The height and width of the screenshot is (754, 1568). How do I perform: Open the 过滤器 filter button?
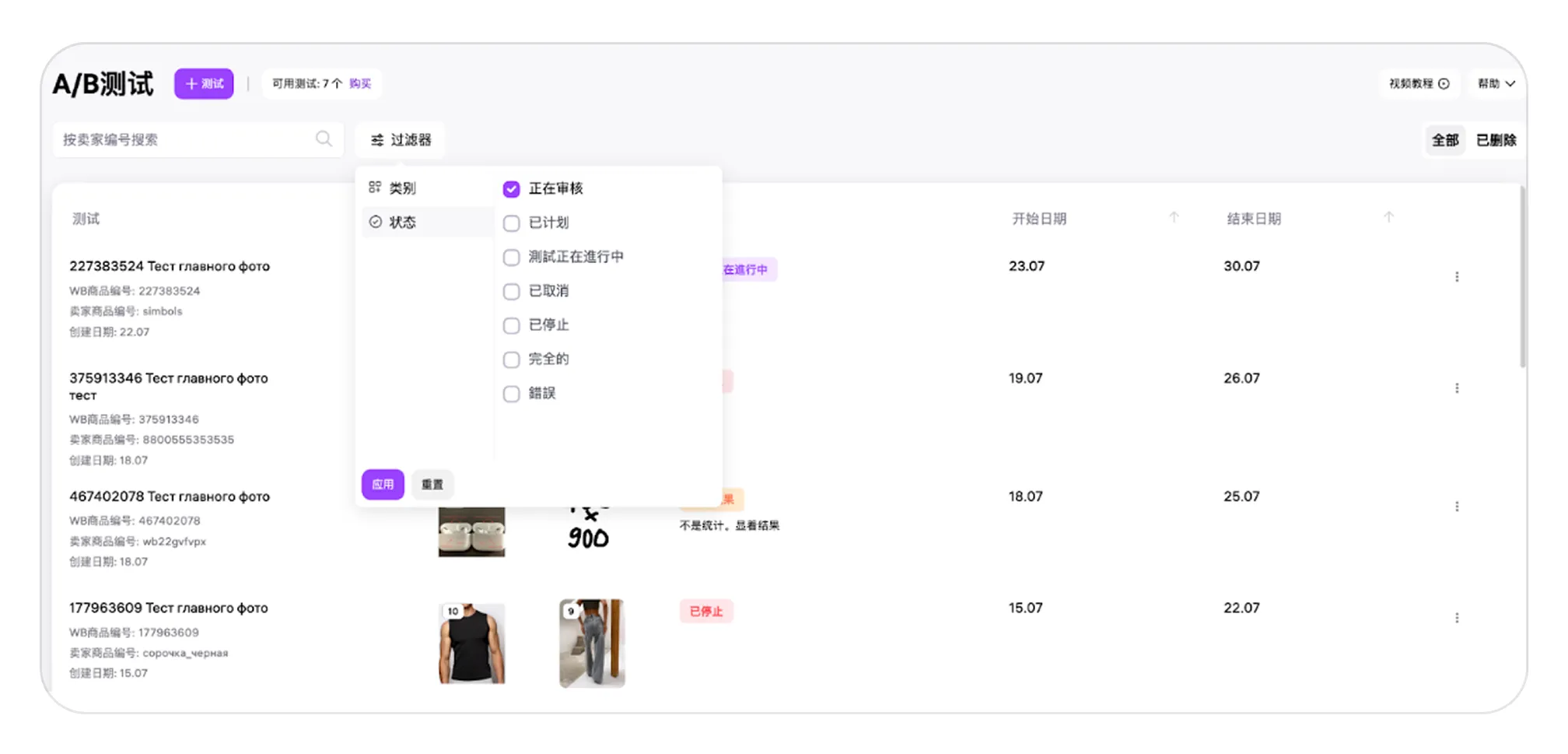point(401,140)
